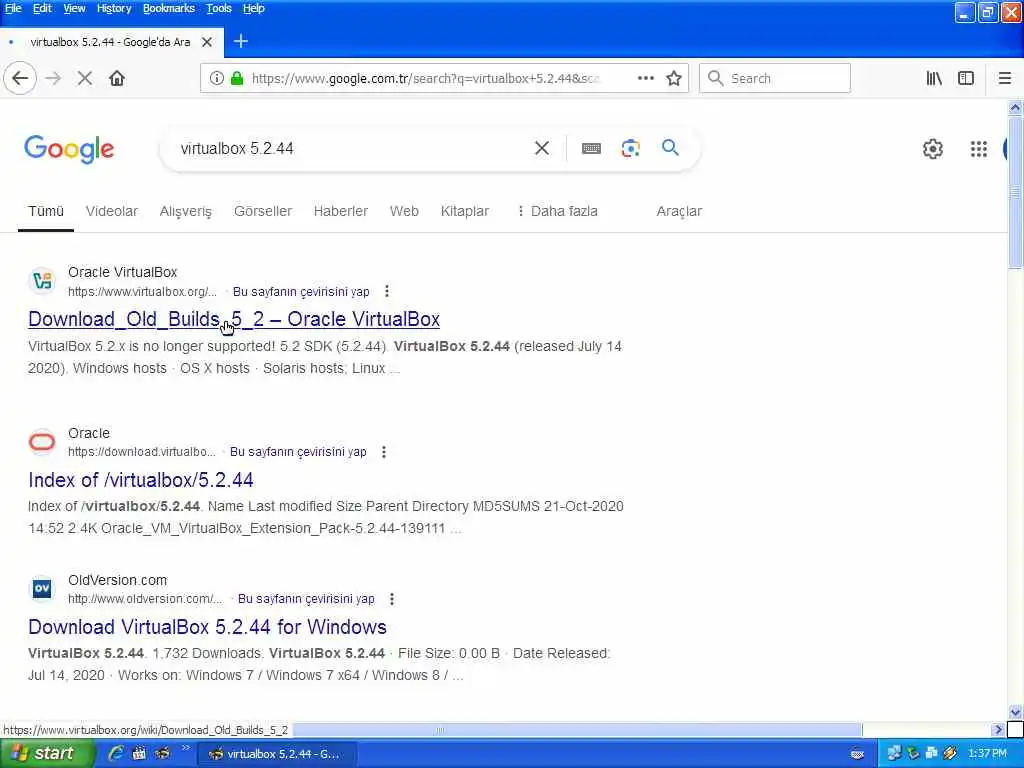Switch to Kitaplar tab
Viewport: 1024px width, 768px height.
click(x=464, y=211)
